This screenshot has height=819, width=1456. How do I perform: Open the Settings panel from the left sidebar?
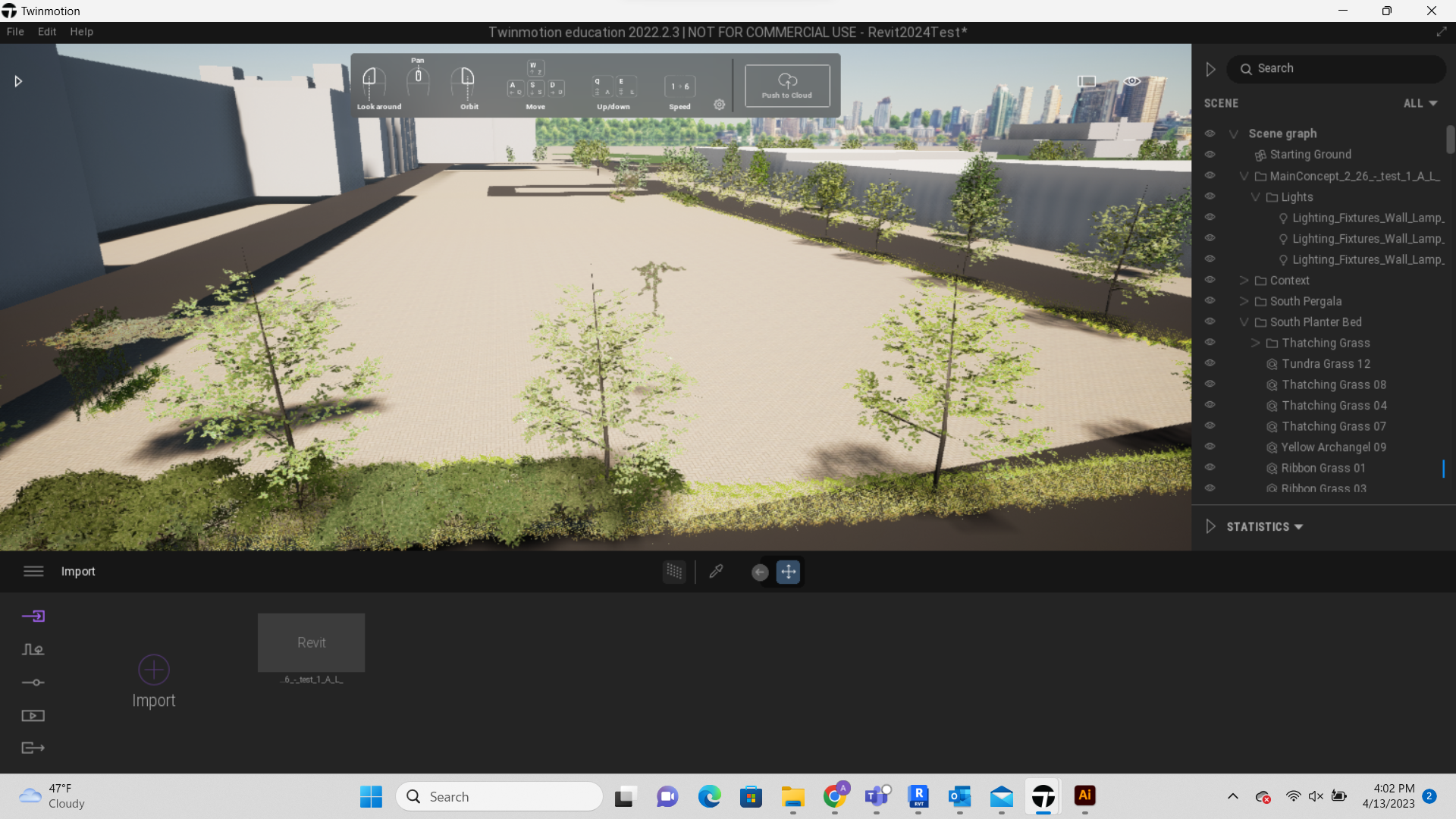pyautogui.click(x=33, y=682)
